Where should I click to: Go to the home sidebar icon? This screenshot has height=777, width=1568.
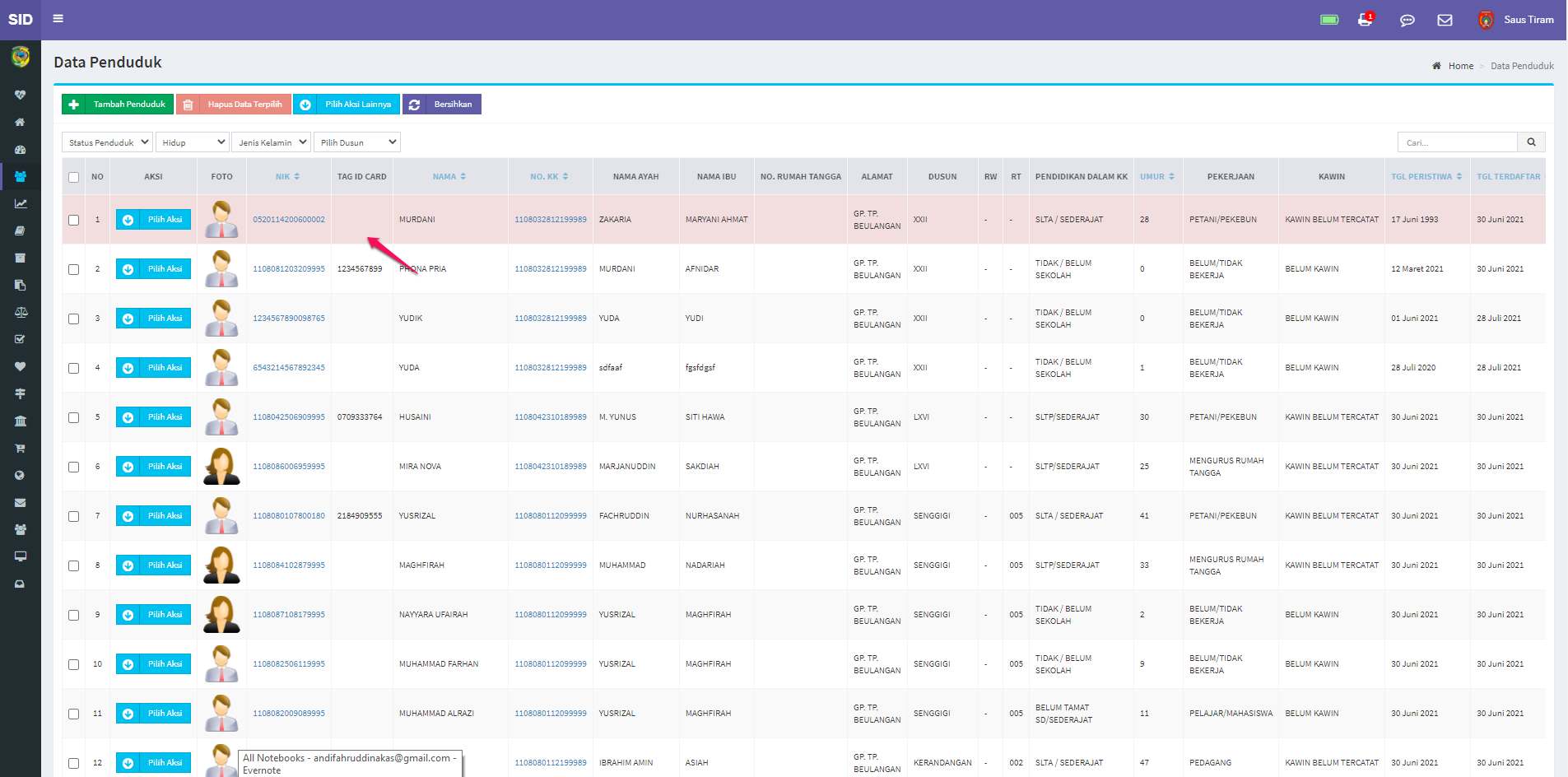[x=21, y=122]
